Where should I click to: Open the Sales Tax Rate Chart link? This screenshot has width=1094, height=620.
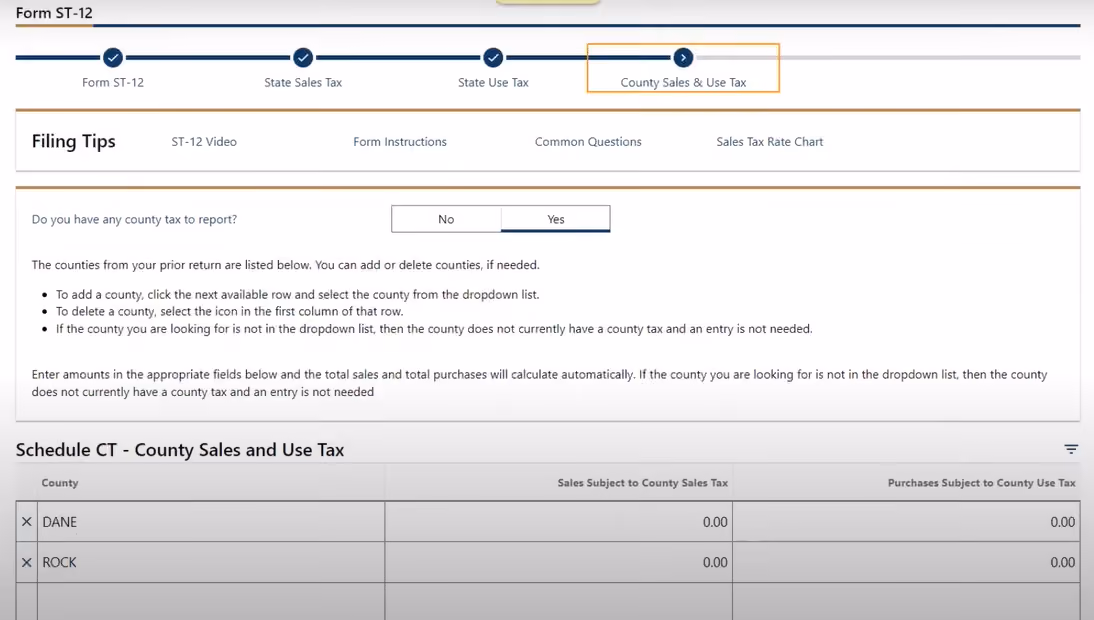[770, 142]
